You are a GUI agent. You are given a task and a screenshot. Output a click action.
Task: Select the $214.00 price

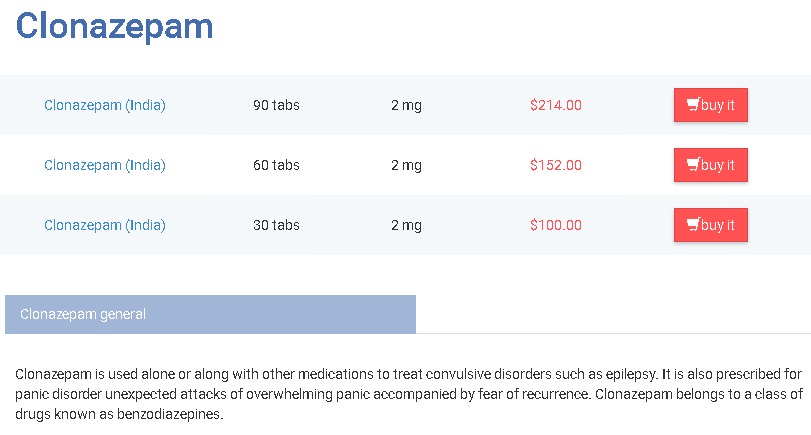click(x=556, y=105)
